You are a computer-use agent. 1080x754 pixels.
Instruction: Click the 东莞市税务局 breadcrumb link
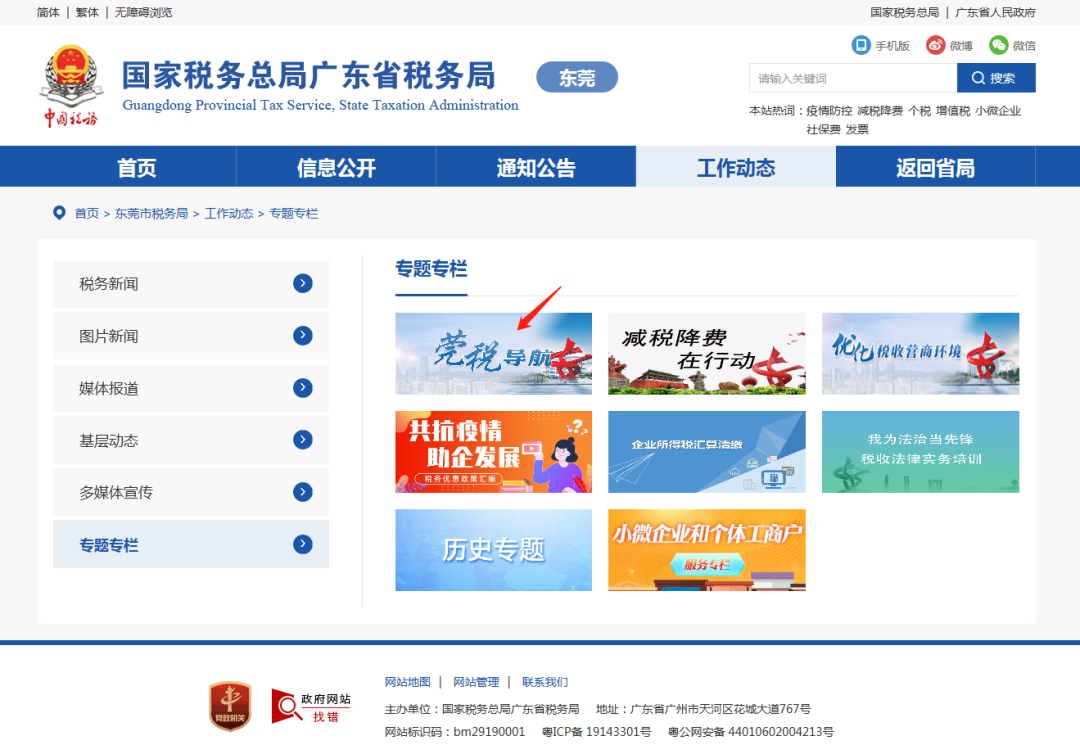pyautogui.click(x=151, y=213)
